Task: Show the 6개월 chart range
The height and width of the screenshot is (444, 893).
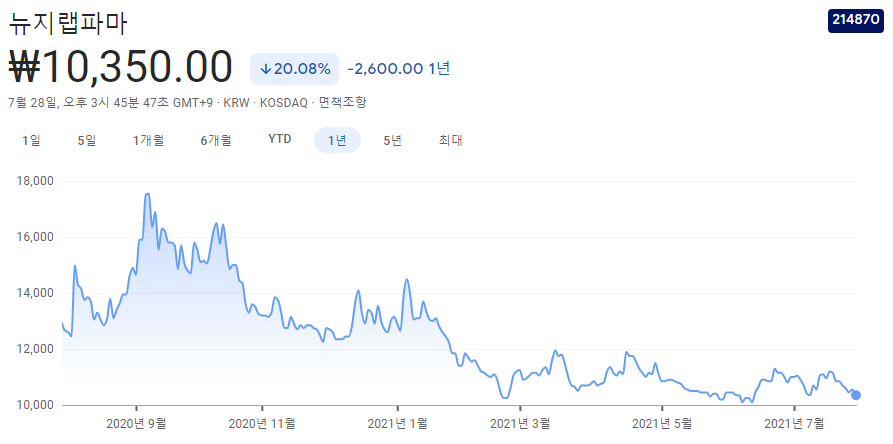Action: 216,140
